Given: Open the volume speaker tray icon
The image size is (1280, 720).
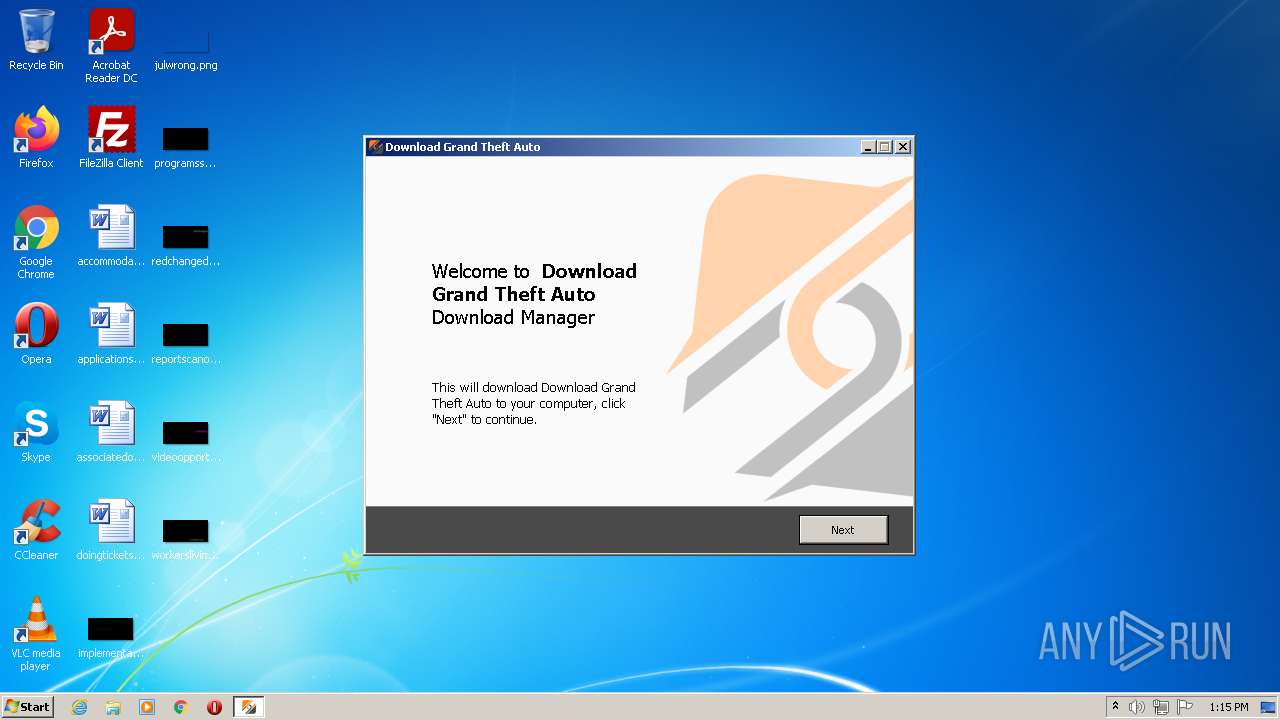Looking at the screenshot, I should (1137, 707).
